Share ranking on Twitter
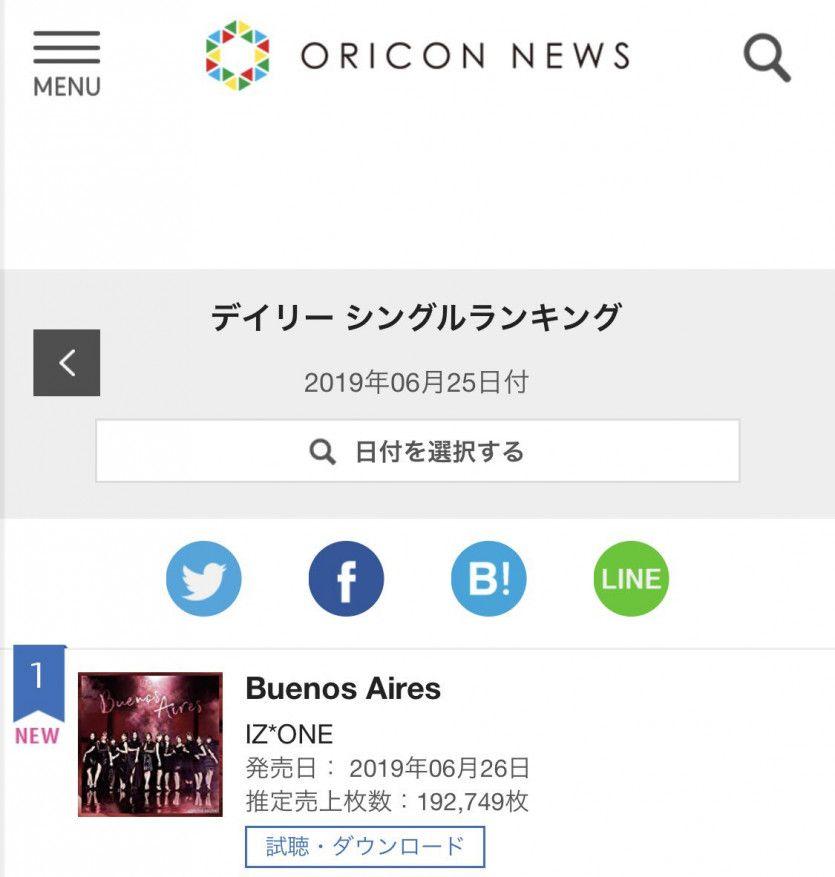835x877 pixels. pyautogui.click(x=204, y=578)
